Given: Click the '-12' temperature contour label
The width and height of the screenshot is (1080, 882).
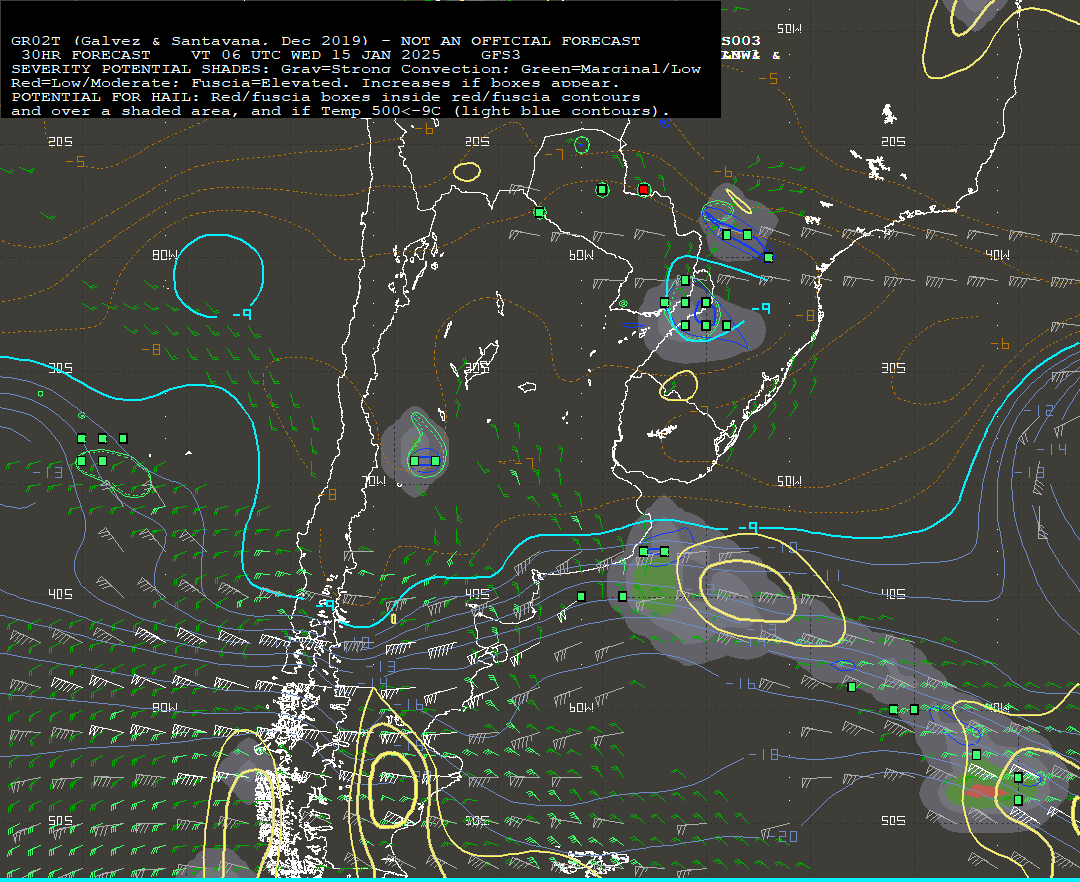Looking at the screenshot, I should pos(1039,411).
